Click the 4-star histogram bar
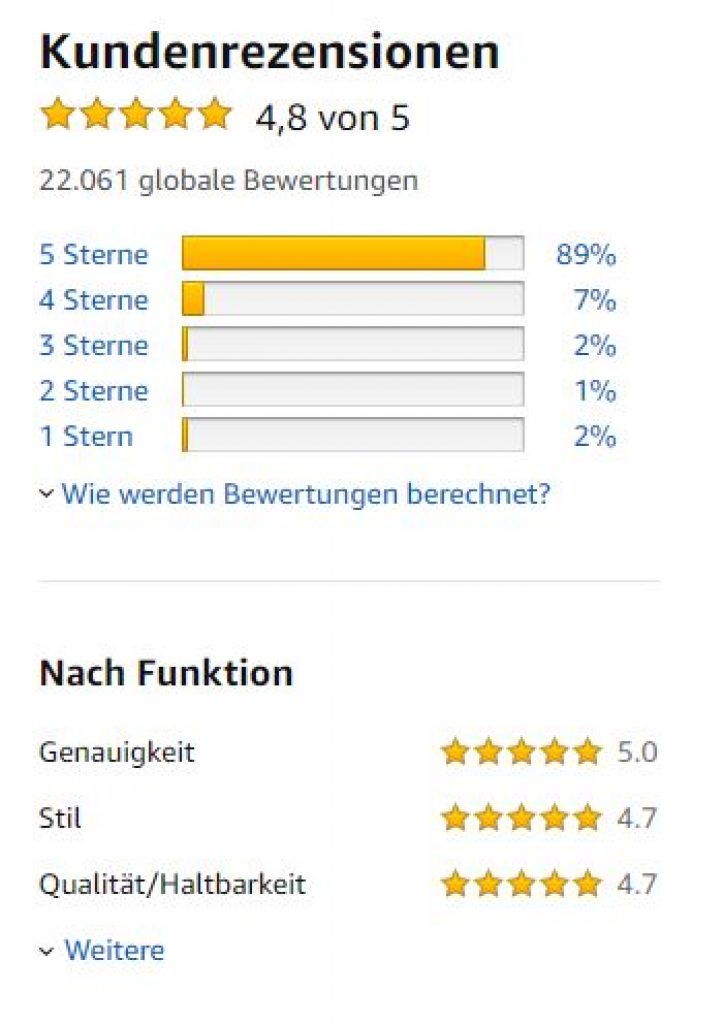The height and width of the screenshot is (1024, 723). coord(352,300)
